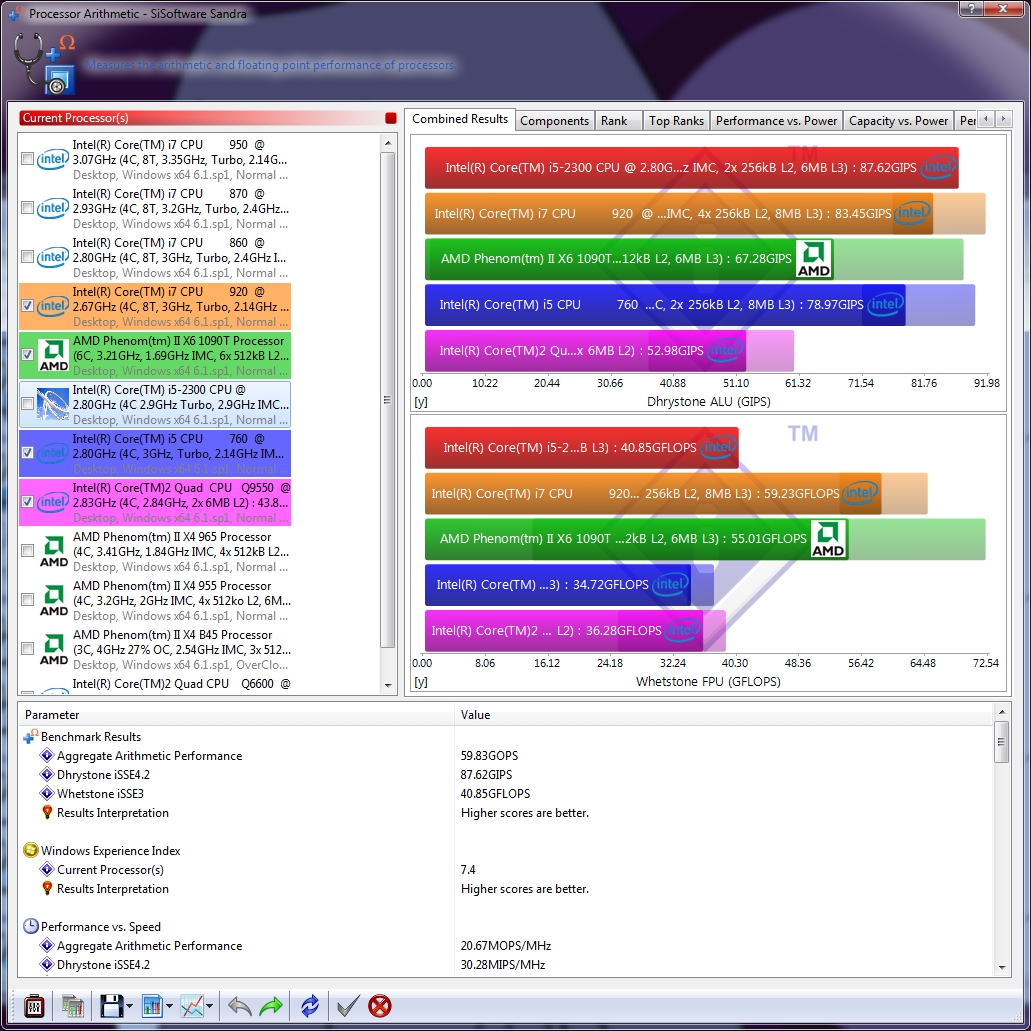Click the Benchmark Results section icon

coord(31,736)
